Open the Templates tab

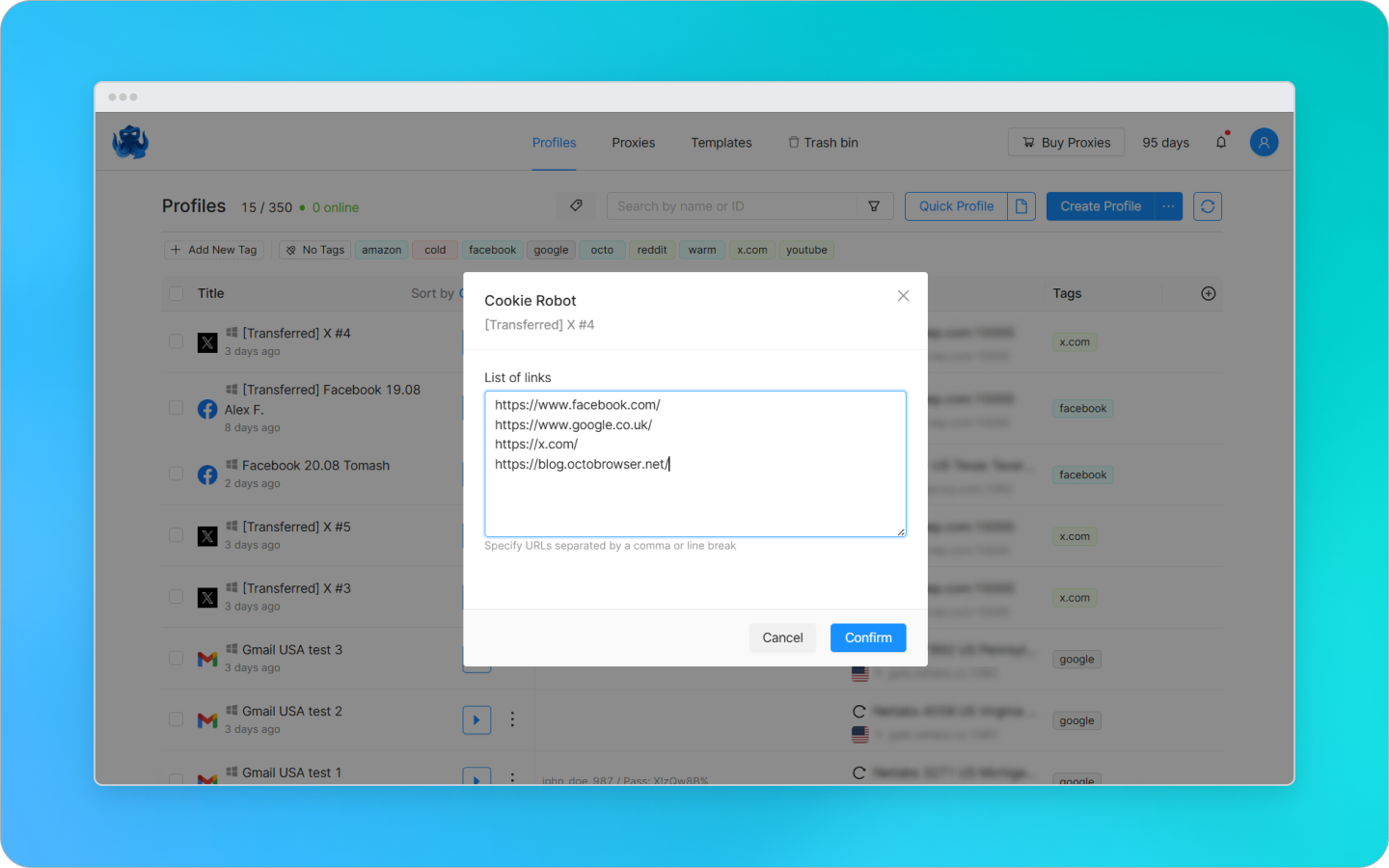pos(721,142)
